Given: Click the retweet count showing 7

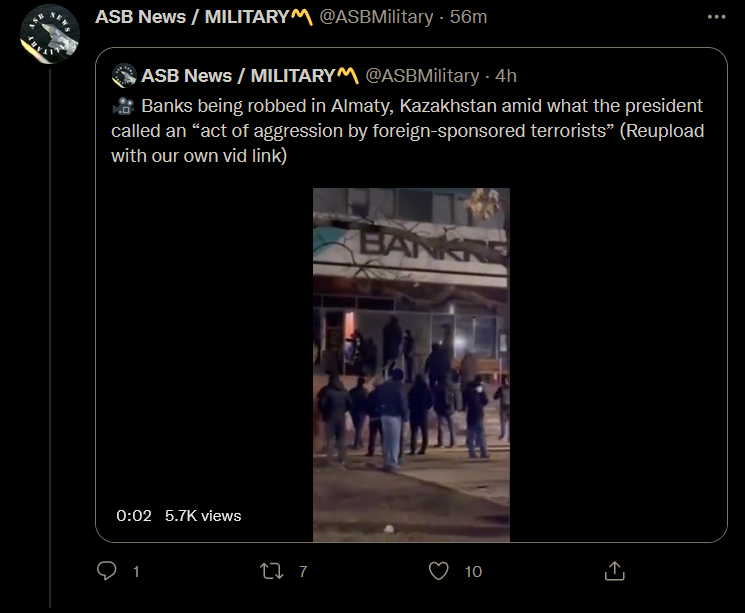Looking at the screenshot, I should coord(302,572).
